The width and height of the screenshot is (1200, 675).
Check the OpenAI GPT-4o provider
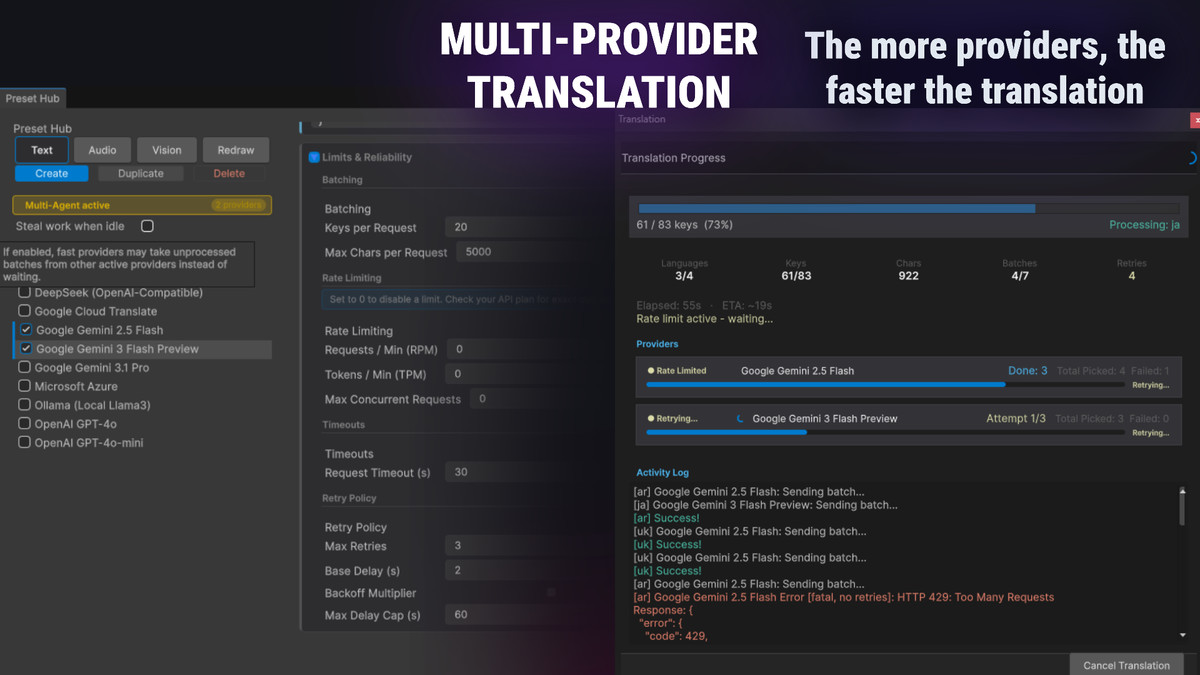point(24,423)
